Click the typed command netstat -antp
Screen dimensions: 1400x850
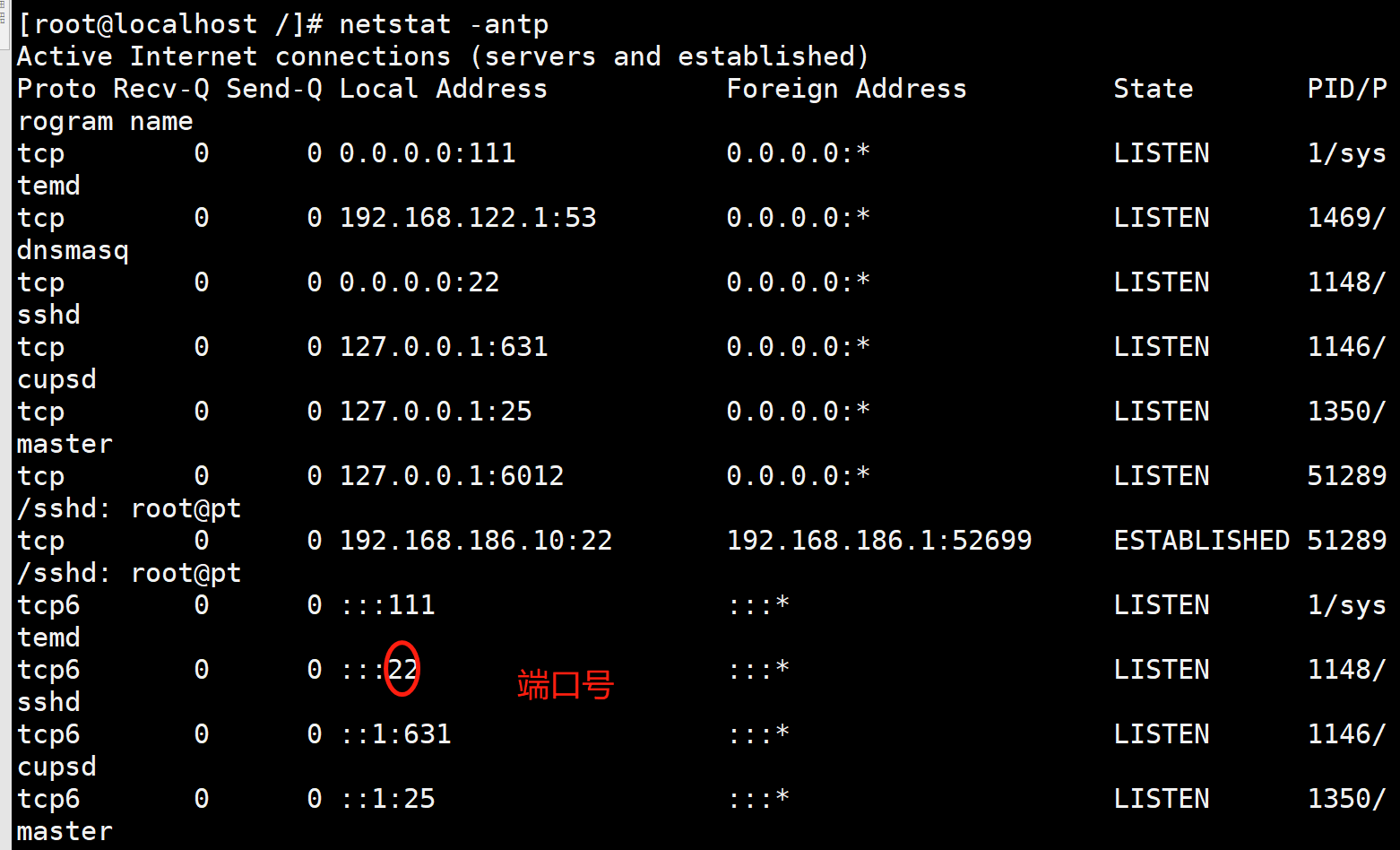pyautogui.click(x=444, y=24)
